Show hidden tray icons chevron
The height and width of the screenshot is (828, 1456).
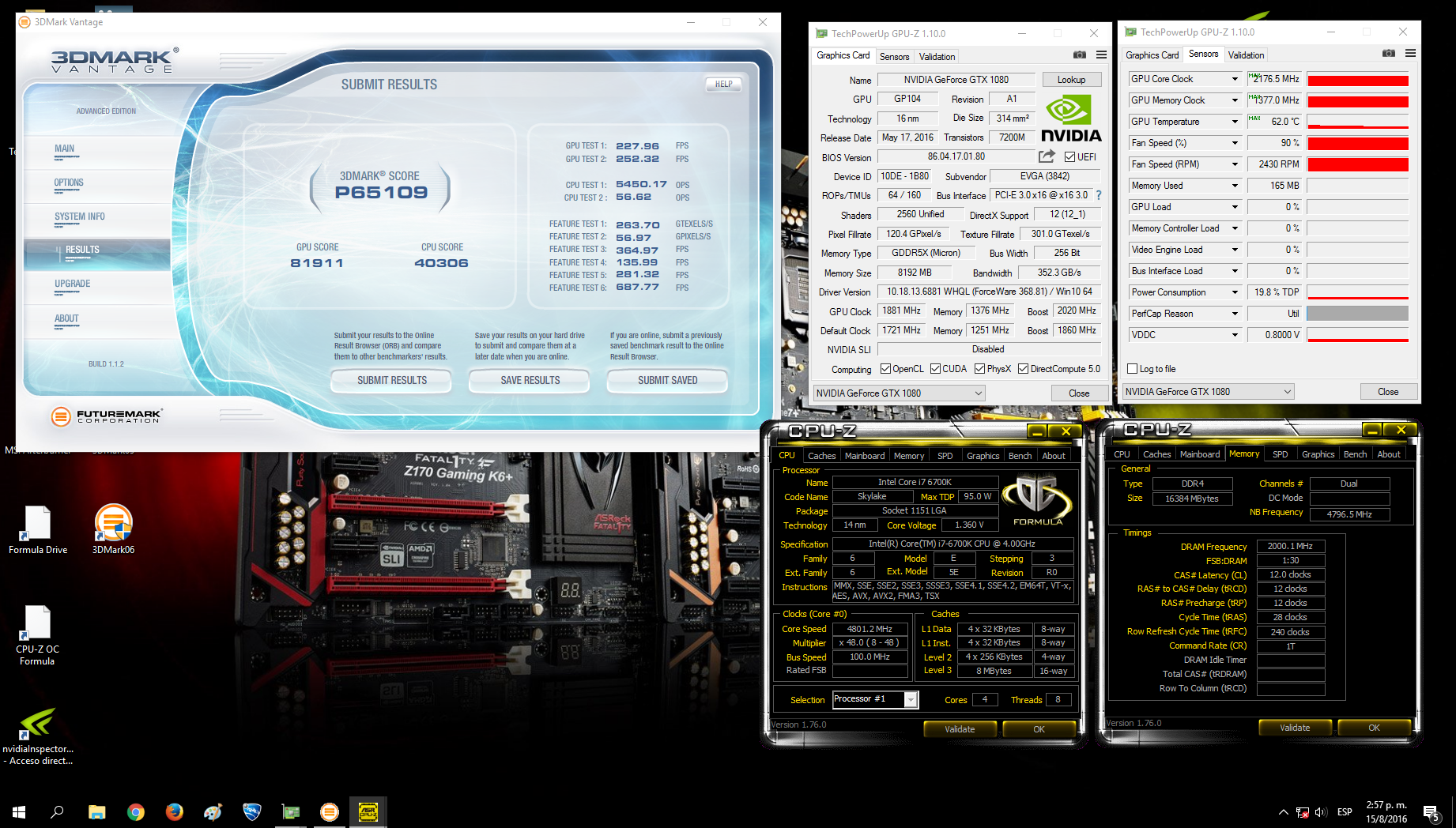coord(1283,812)
